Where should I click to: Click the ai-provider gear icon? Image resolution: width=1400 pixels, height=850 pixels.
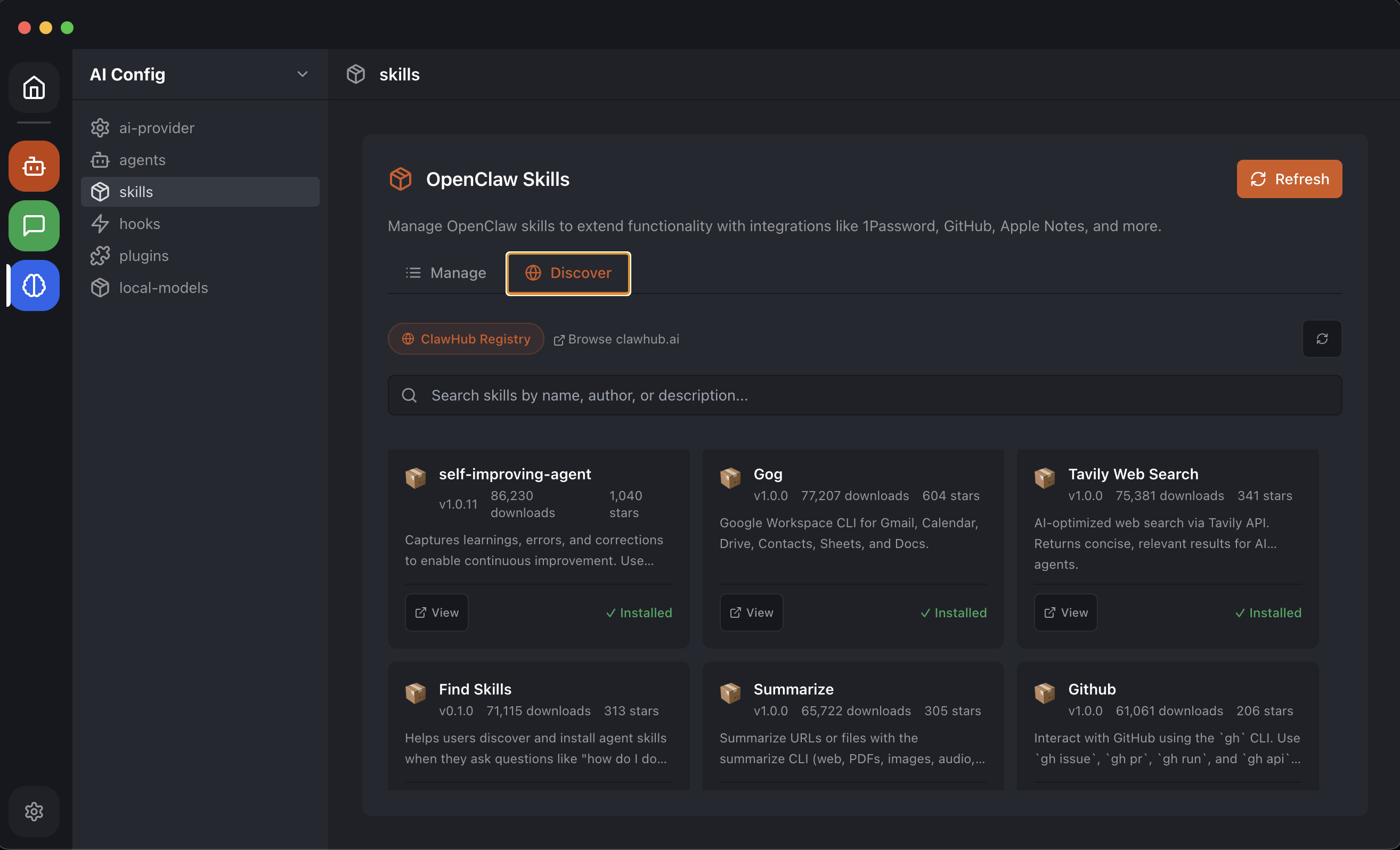(x=100, y=128)
